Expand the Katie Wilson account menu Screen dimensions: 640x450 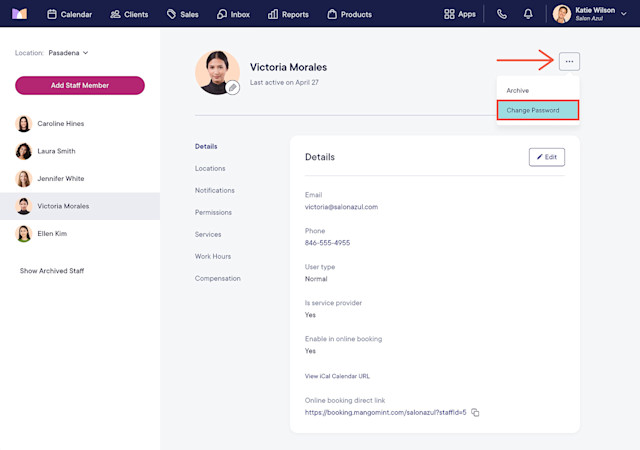coord(589,14)
